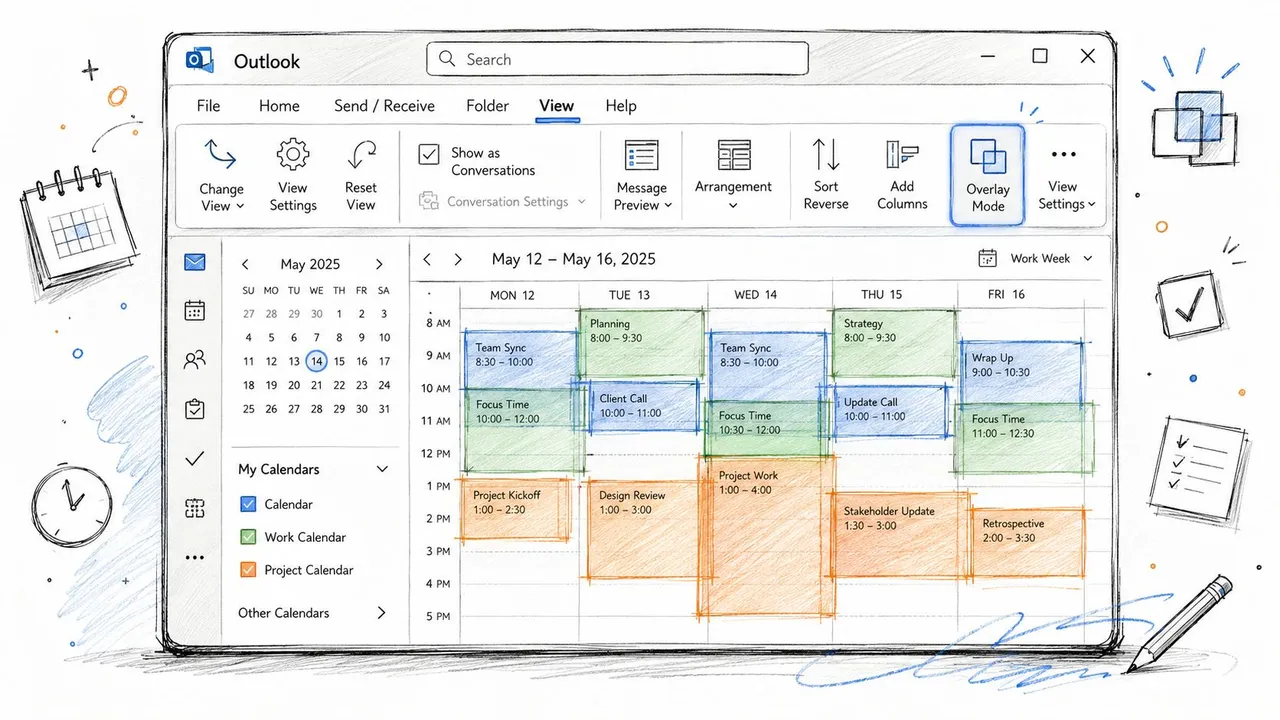Image resolution: width=1280 pixels, height=720 pixels.
Task: Open Project Kickoff event on Monday
Action: 515,509
